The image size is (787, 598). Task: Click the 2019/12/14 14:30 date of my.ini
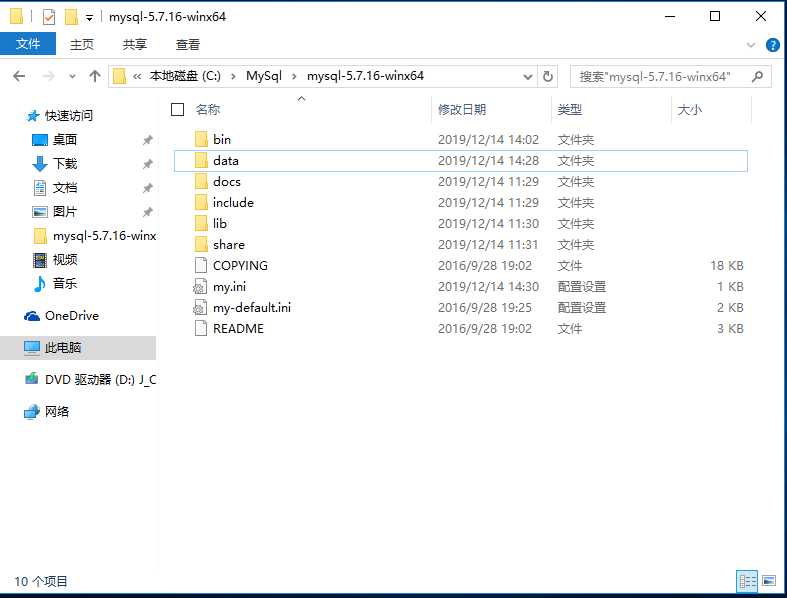point(488,287)
